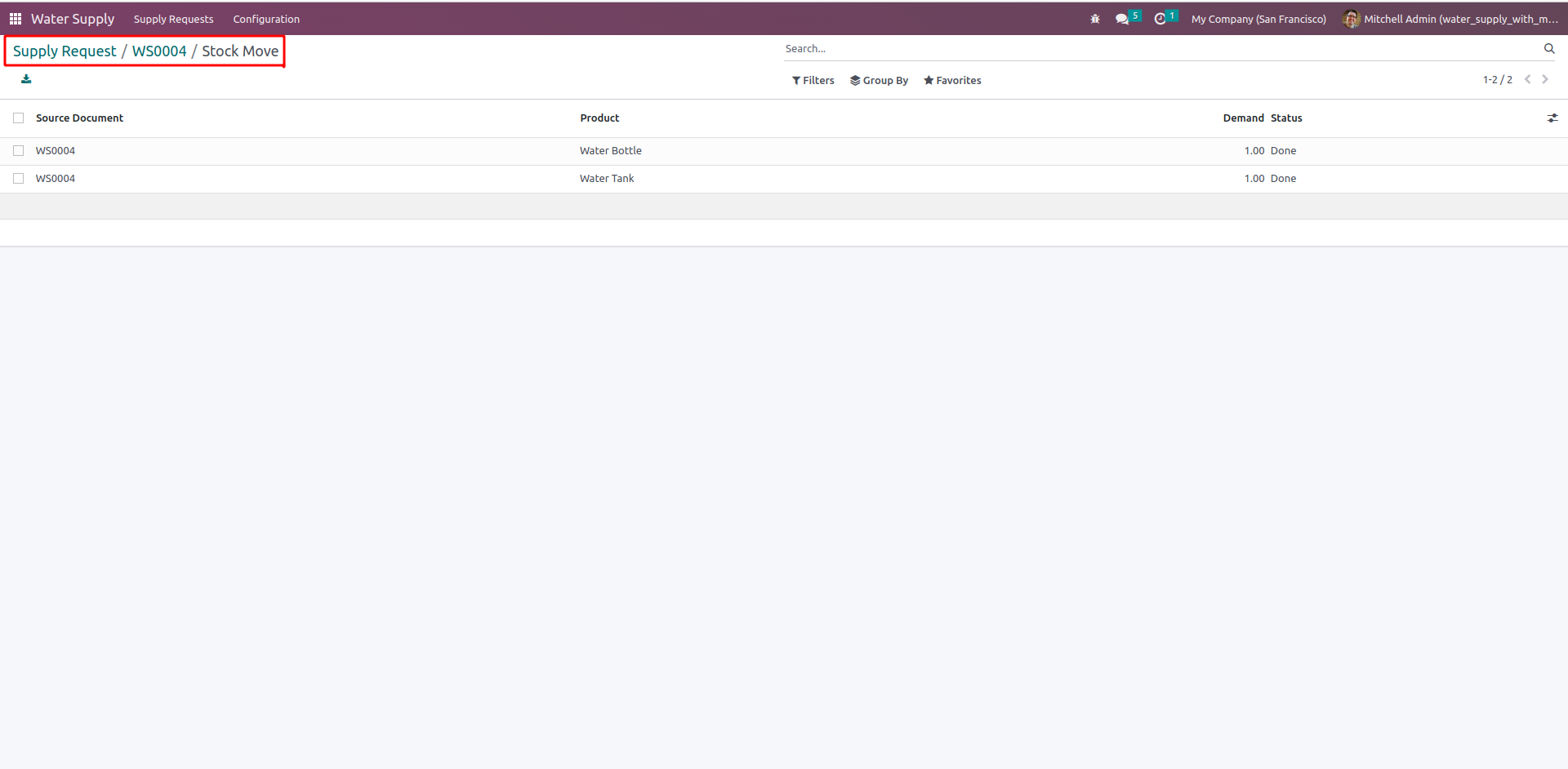Sort by Status column header
Image resolution: width=1568 pixels, height=769 pixels.
point(1286,118)
